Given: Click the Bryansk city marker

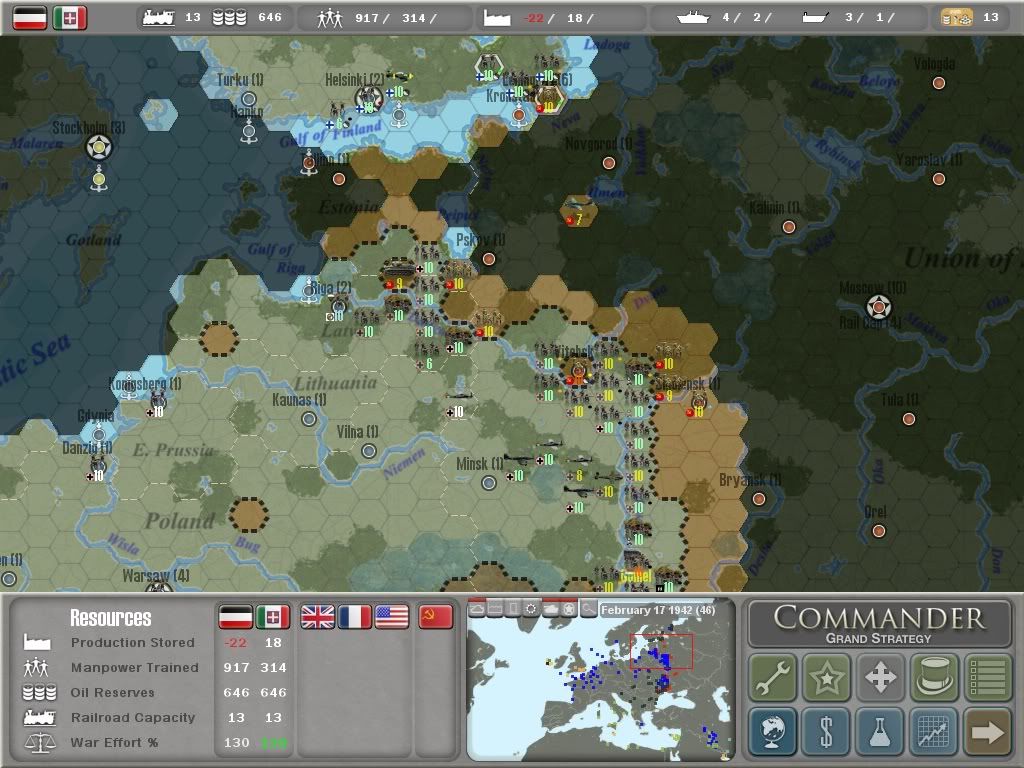Looking at the screenshot, I should tap(759, 499).
